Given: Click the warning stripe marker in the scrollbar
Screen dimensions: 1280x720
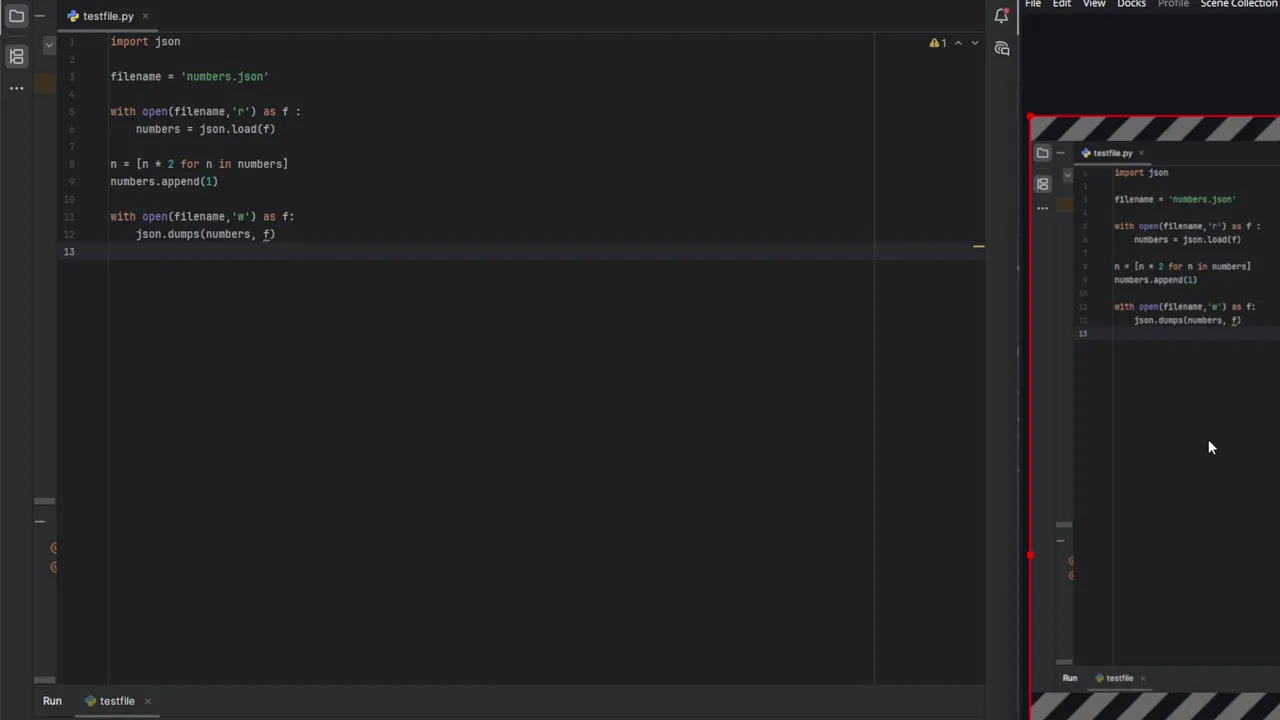Looking at the screenshot, I should [x=979, y=246].
